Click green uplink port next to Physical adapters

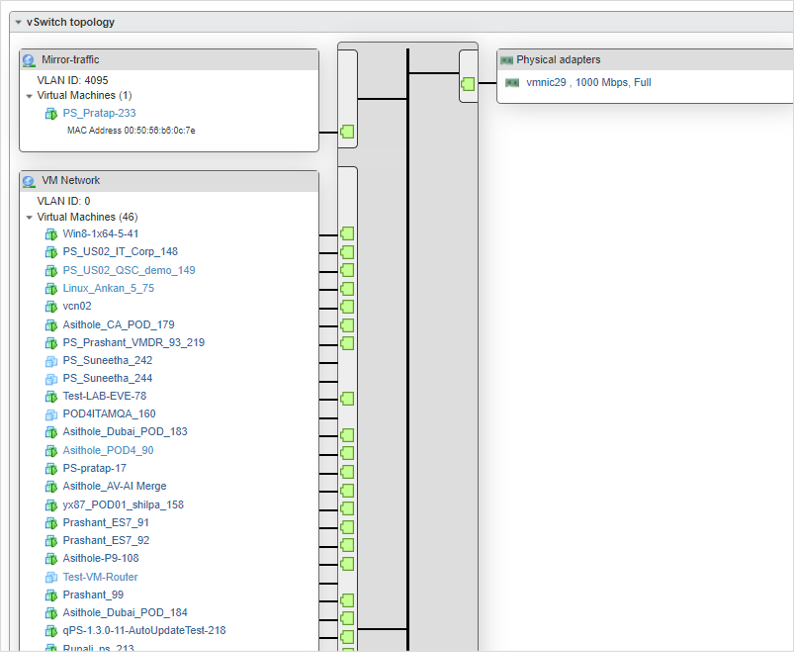pyautogui.click(x=468, y=84)
